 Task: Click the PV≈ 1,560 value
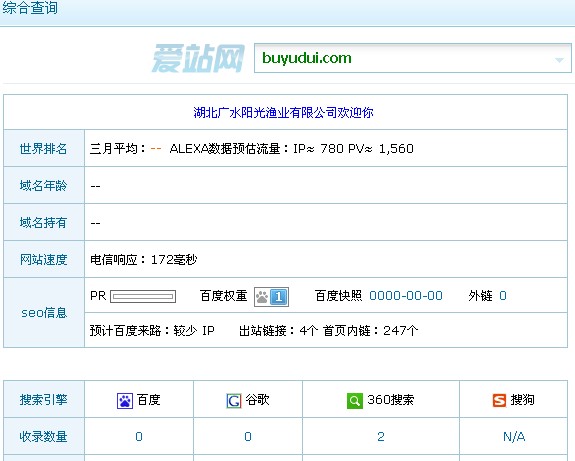[381, 149]
